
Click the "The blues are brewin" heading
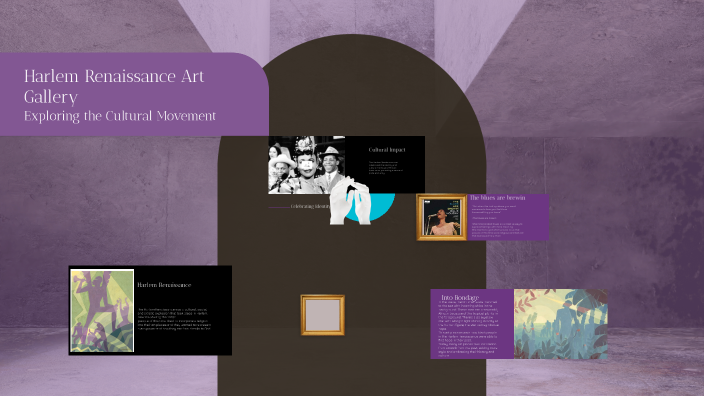coord(497,198)
